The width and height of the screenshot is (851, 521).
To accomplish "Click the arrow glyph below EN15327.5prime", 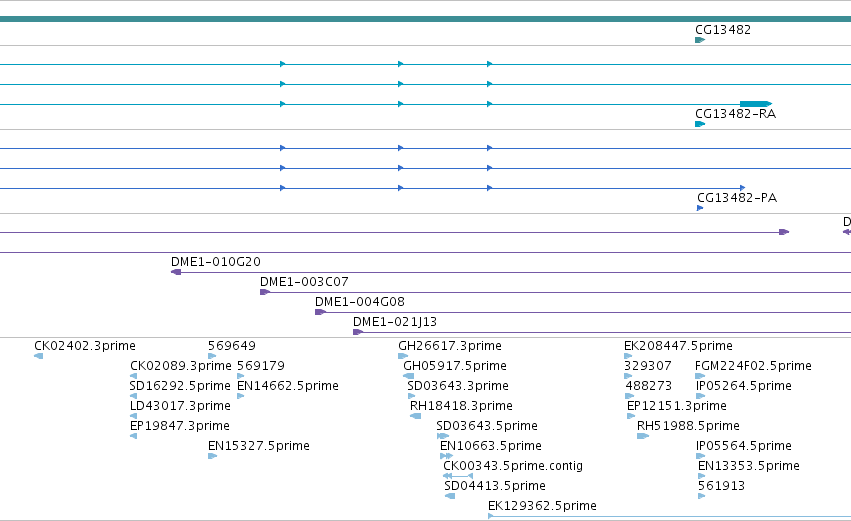I will (x=212, y=456).
